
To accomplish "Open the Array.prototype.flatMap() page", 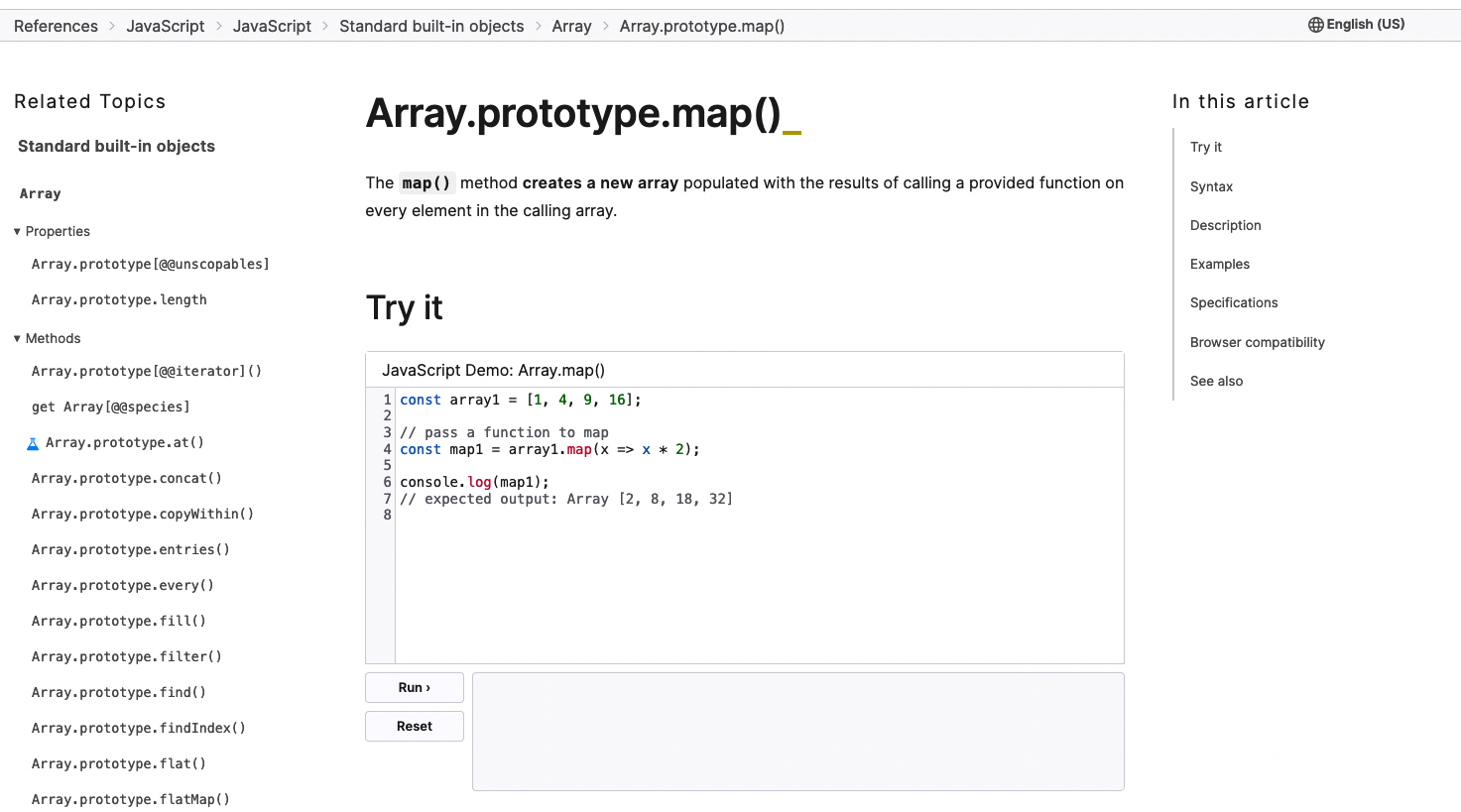I will pyautogui.click(x=130, y=799).
